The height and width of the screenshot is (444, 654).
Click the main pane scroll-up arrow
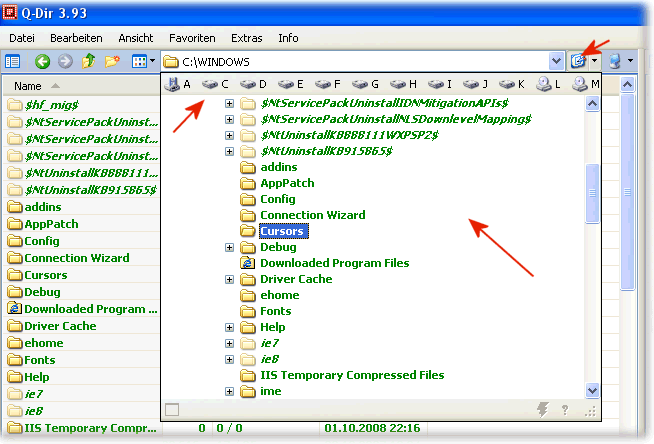click(x=628, y=85)
